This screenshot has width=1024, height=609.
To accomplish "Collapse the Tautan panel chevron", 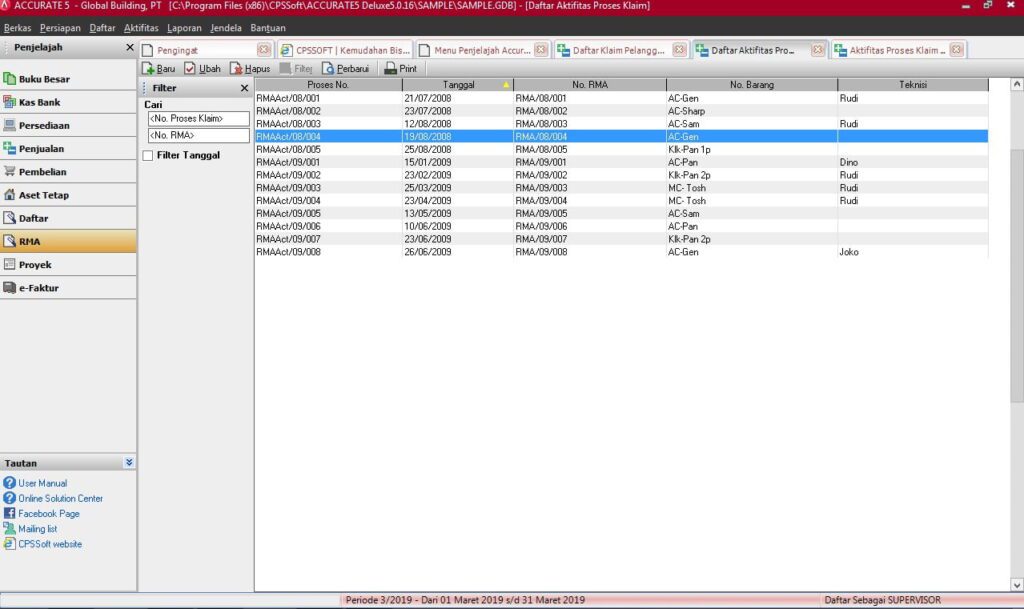I will pos(128,463).
